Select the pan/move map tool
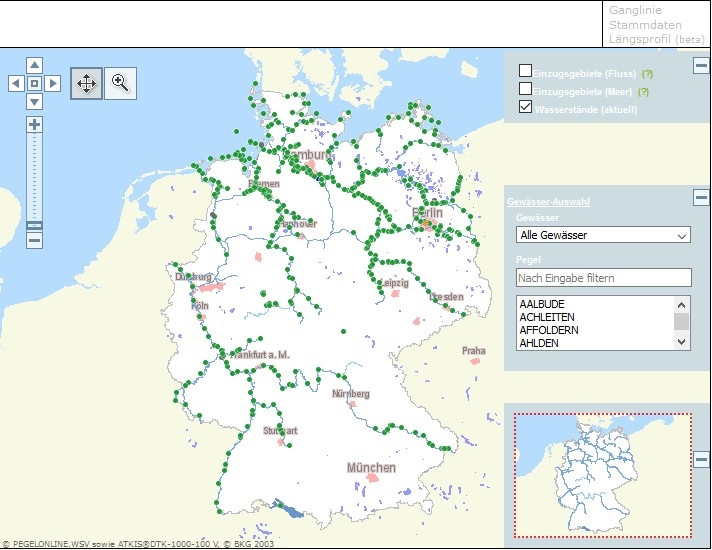Screen dimensions: 712x550 (86, 84)
